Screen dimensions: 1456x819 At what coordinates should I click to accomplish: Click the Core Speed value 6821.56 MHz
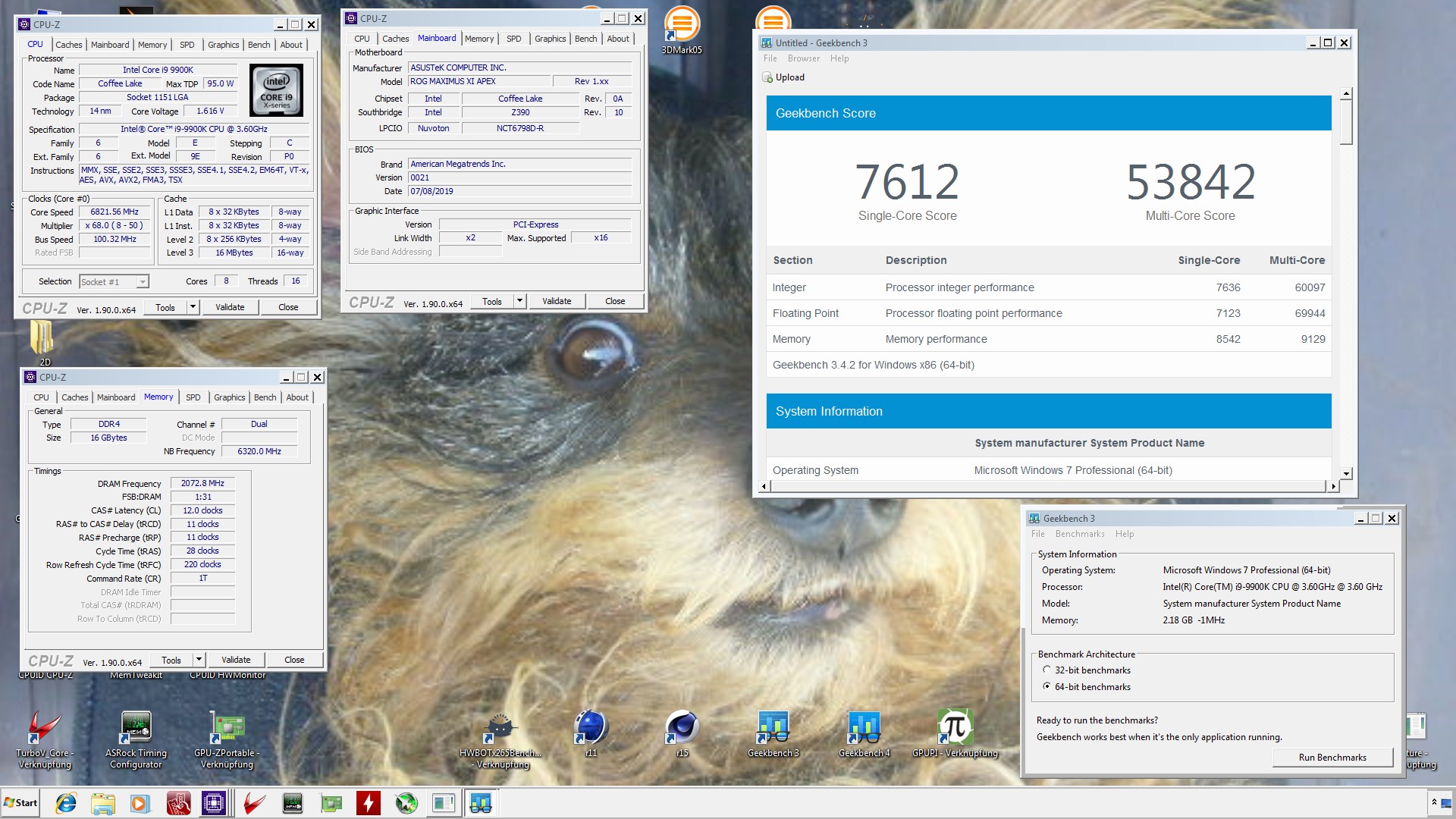pyautogui.click(x=115, y=212)
